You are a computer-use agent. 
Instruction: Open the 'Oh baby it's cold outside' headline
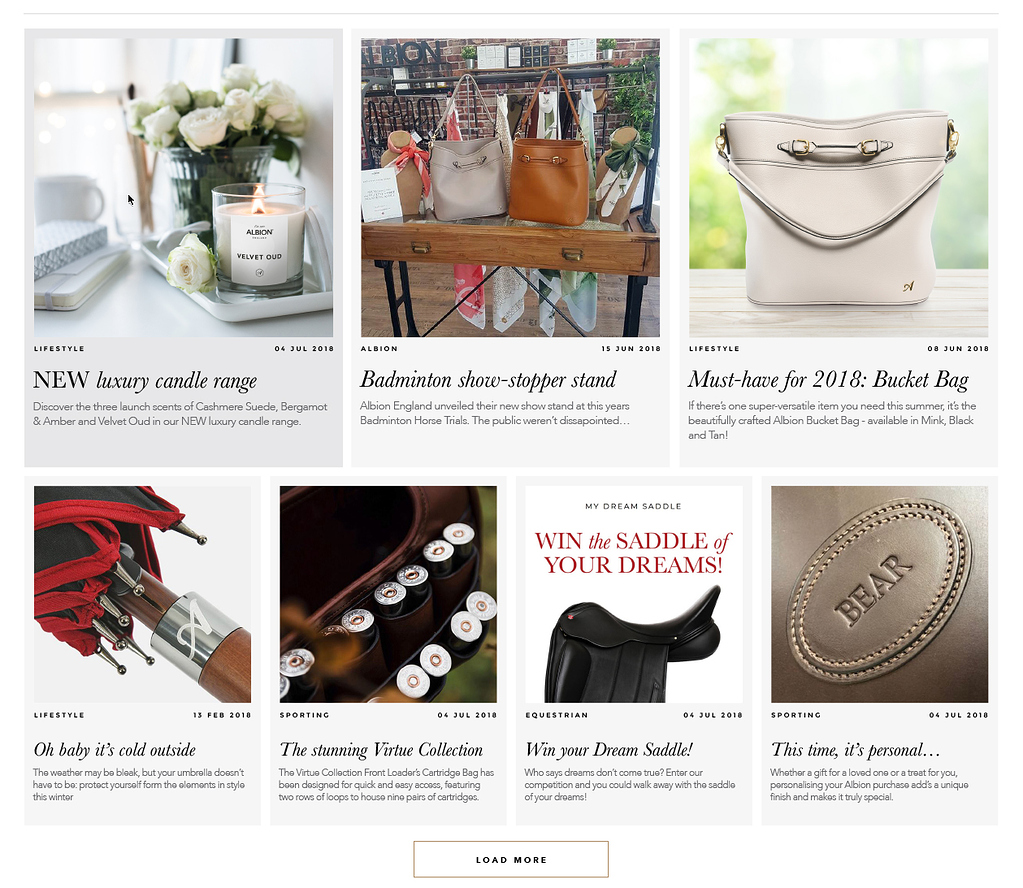tap(115, 750)
